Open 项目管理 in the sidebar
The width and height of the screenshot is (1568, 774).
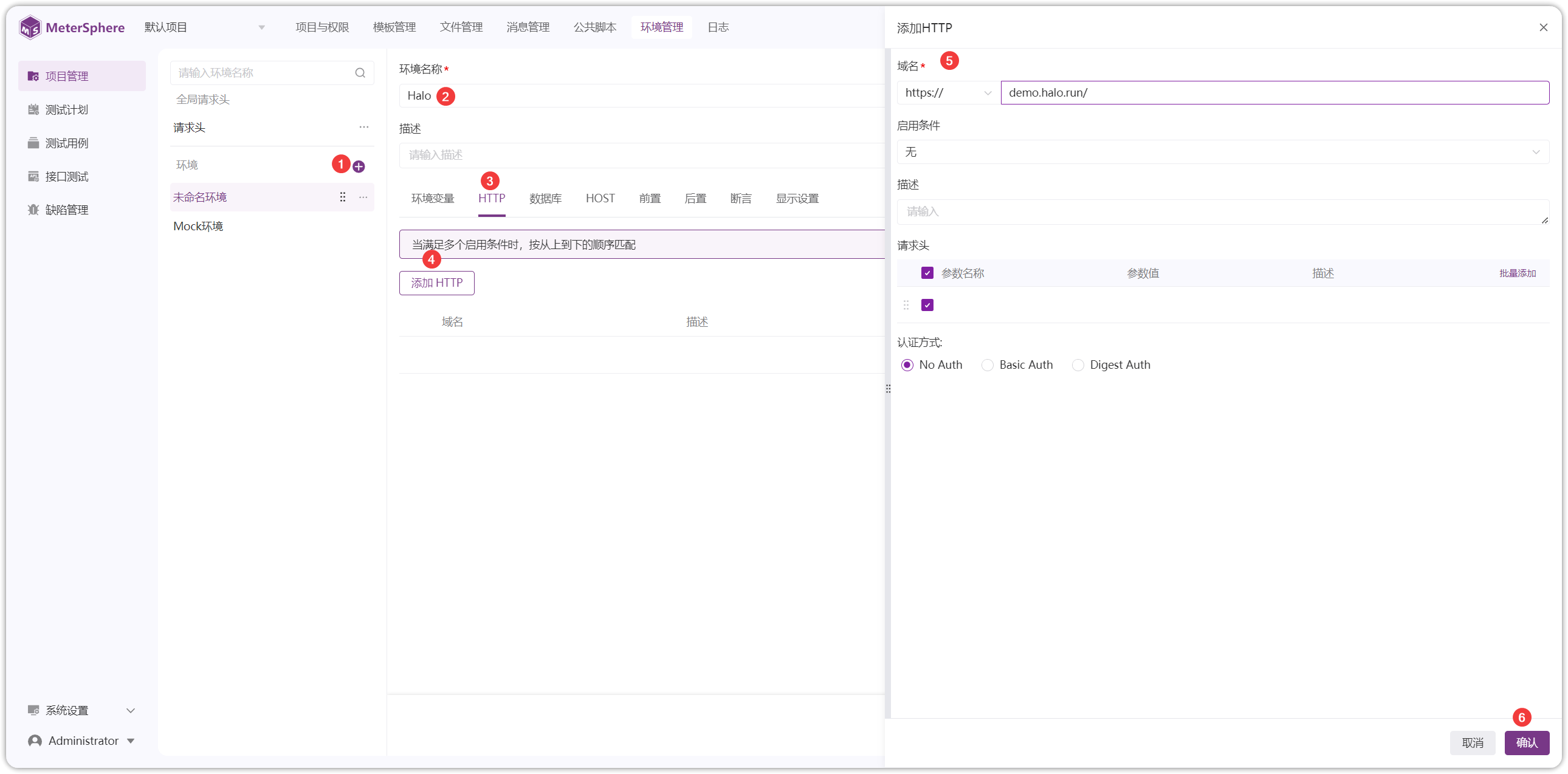[x=81, y=76]
